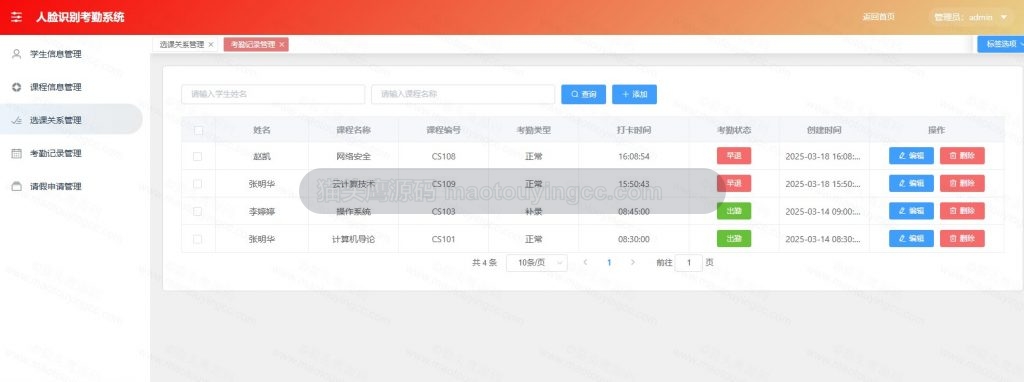Click the 课程信息管理 sidebar icon
Image resolution: width=1024 pixels, height=382 pixels.
click(x=17, y=87)
